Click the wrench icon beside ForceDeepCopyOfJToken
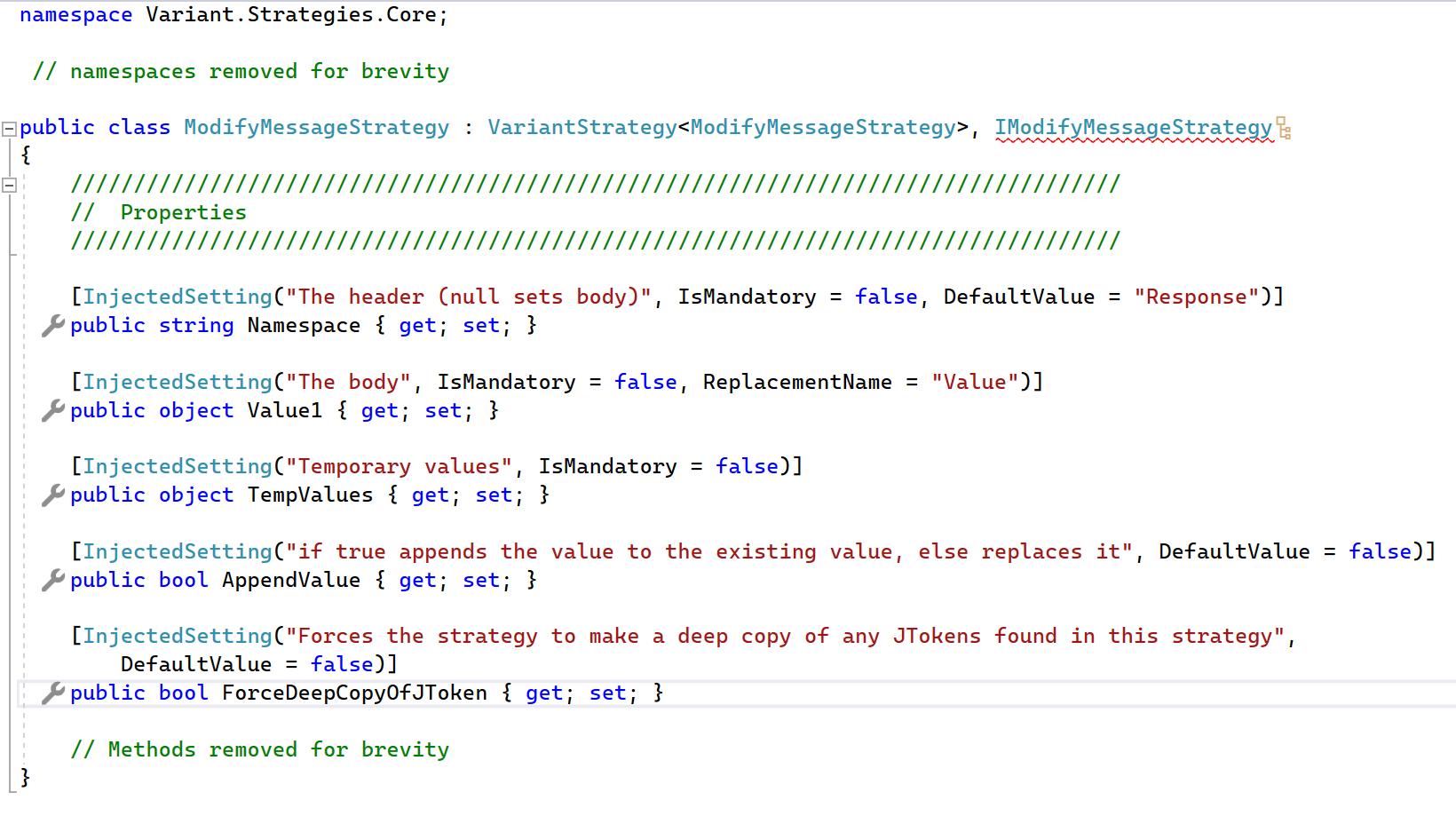 [x=52, y=693]
